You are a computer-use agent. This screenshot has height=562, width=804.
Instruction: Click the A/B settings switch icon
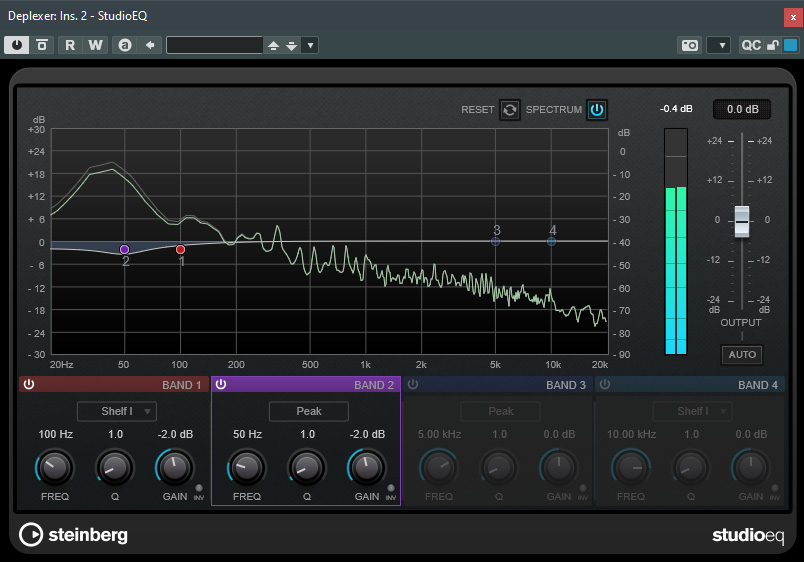tap(125, 45)
